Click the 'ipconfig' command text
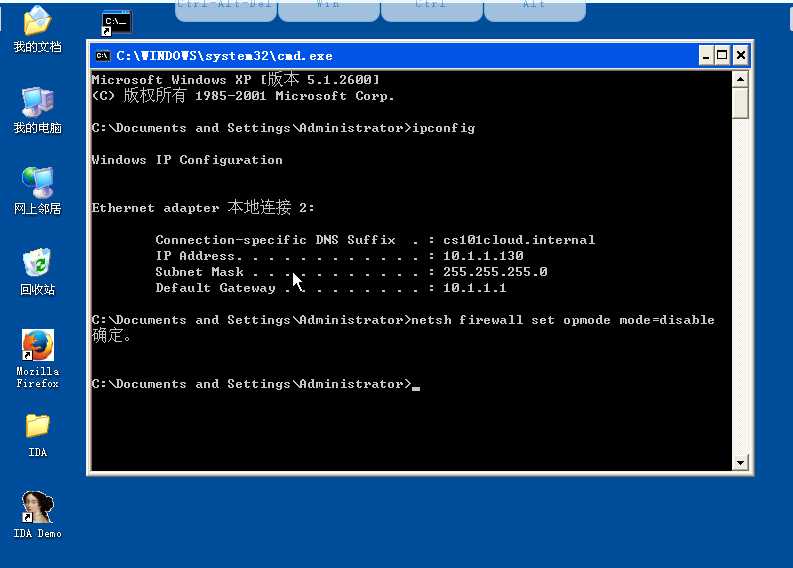793x568 pixels. pyautogui.click(x=444, y=128)
